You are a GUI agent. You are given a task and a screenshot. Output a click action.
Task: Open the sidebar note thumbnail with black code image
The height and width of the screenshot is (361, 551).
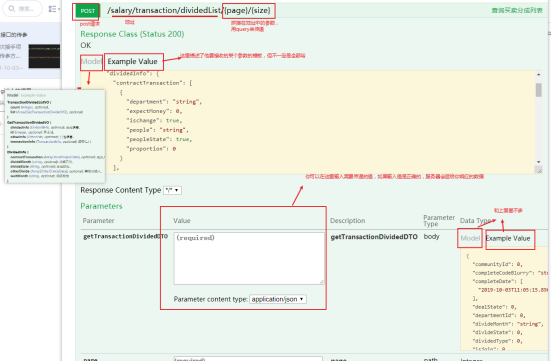[44, 56]
